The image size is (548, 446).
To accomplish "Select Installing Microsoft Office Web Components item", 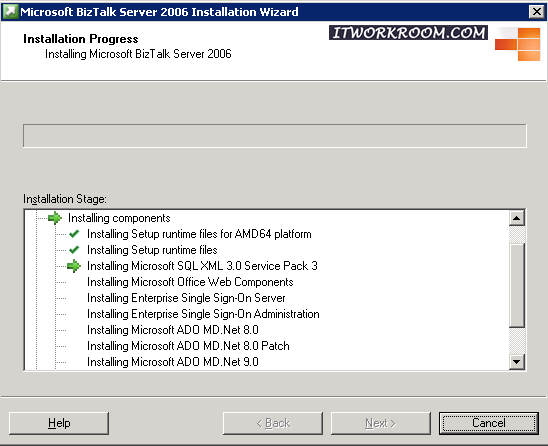I will click(190, 282).
